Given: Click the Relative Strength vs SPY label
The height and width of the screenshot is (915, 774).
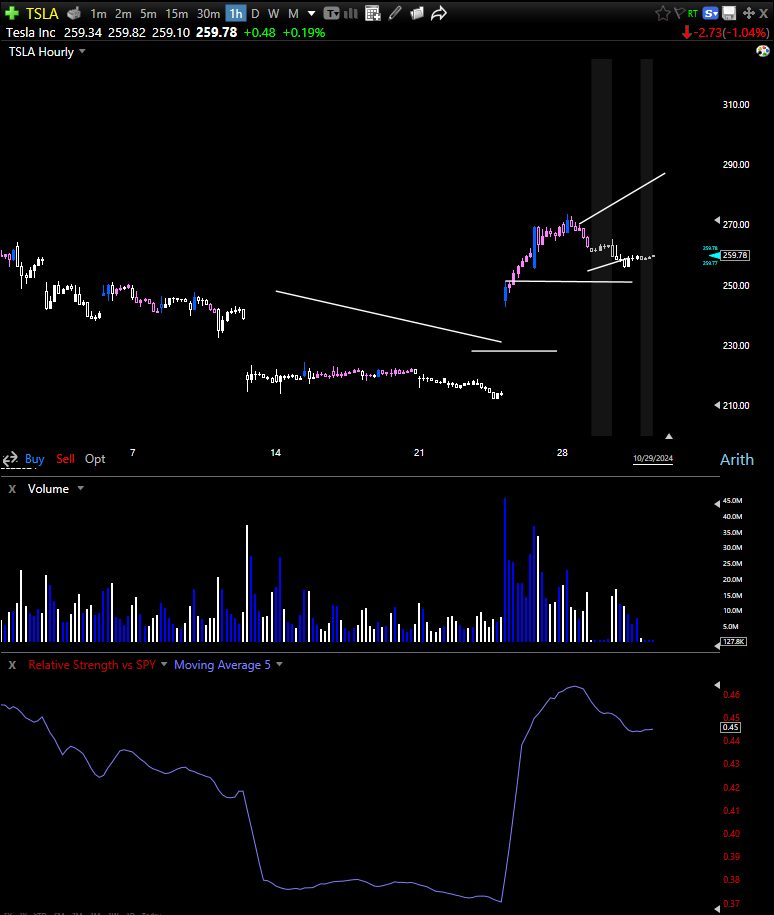Looking at the screenshot, I should coord(92,665).
